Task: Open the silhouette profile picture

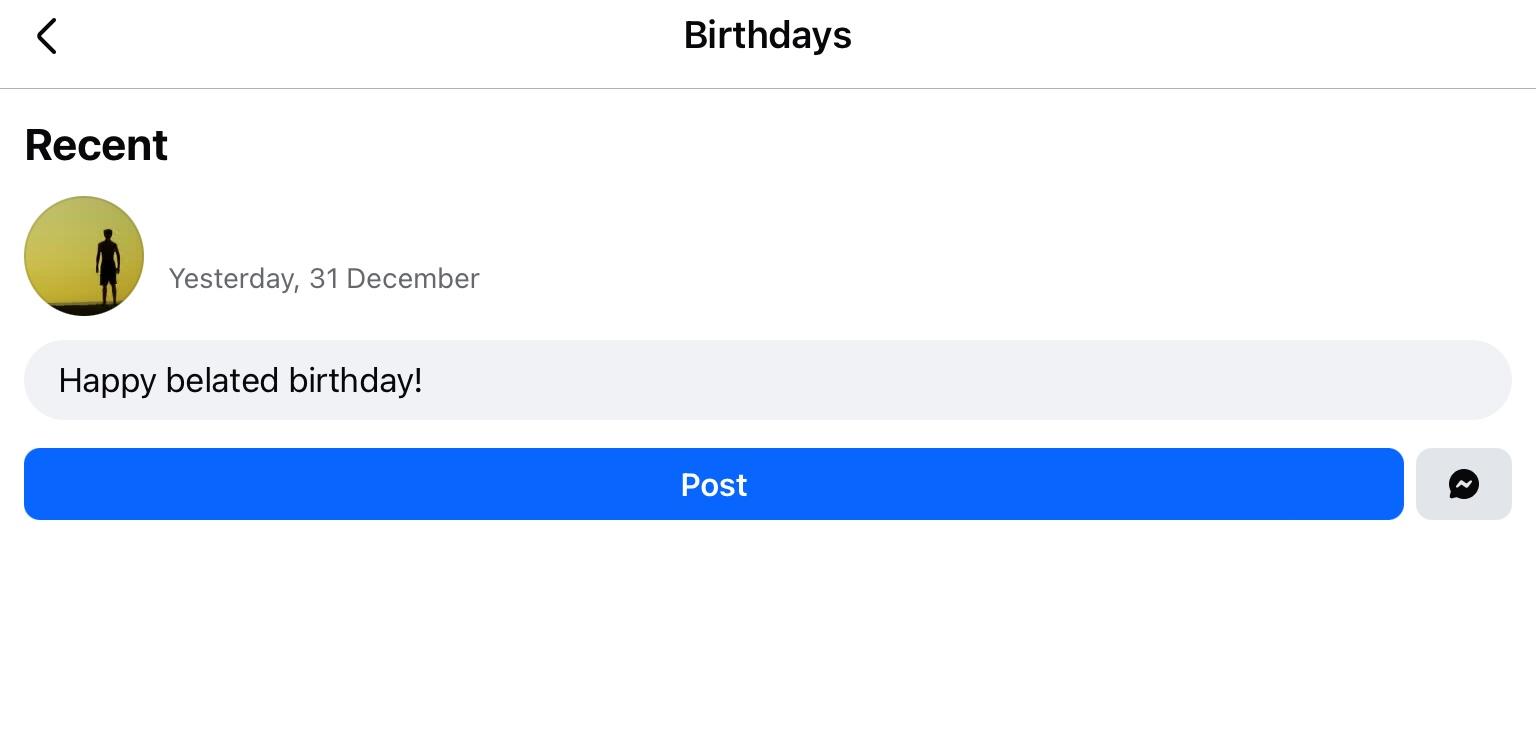Action: click(x=84, y=256)
